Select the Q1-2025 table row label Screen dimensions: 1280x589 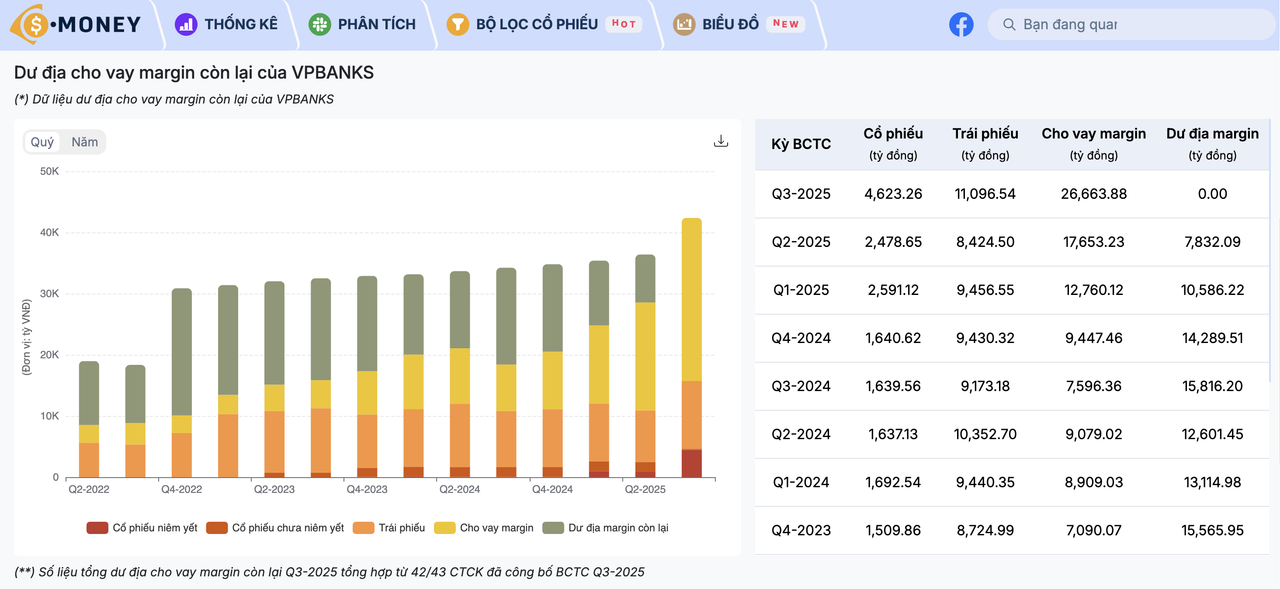(801, 290)
